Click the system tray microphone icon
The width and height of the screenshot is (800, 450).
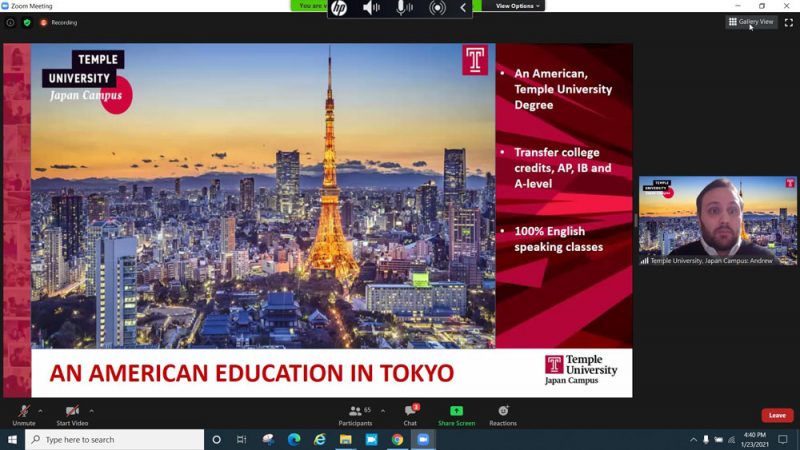[x=706, y=439]
